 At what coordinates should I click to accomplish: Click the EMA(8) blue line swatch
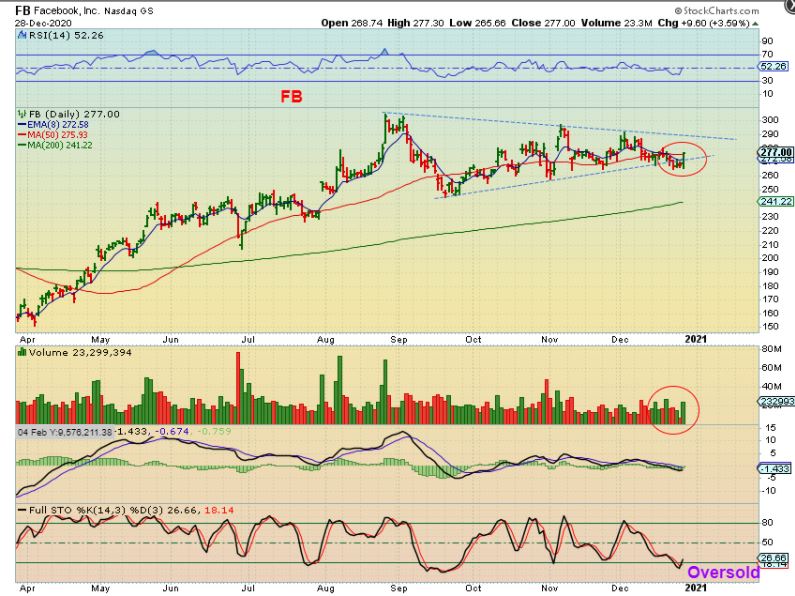click(22, 125)
